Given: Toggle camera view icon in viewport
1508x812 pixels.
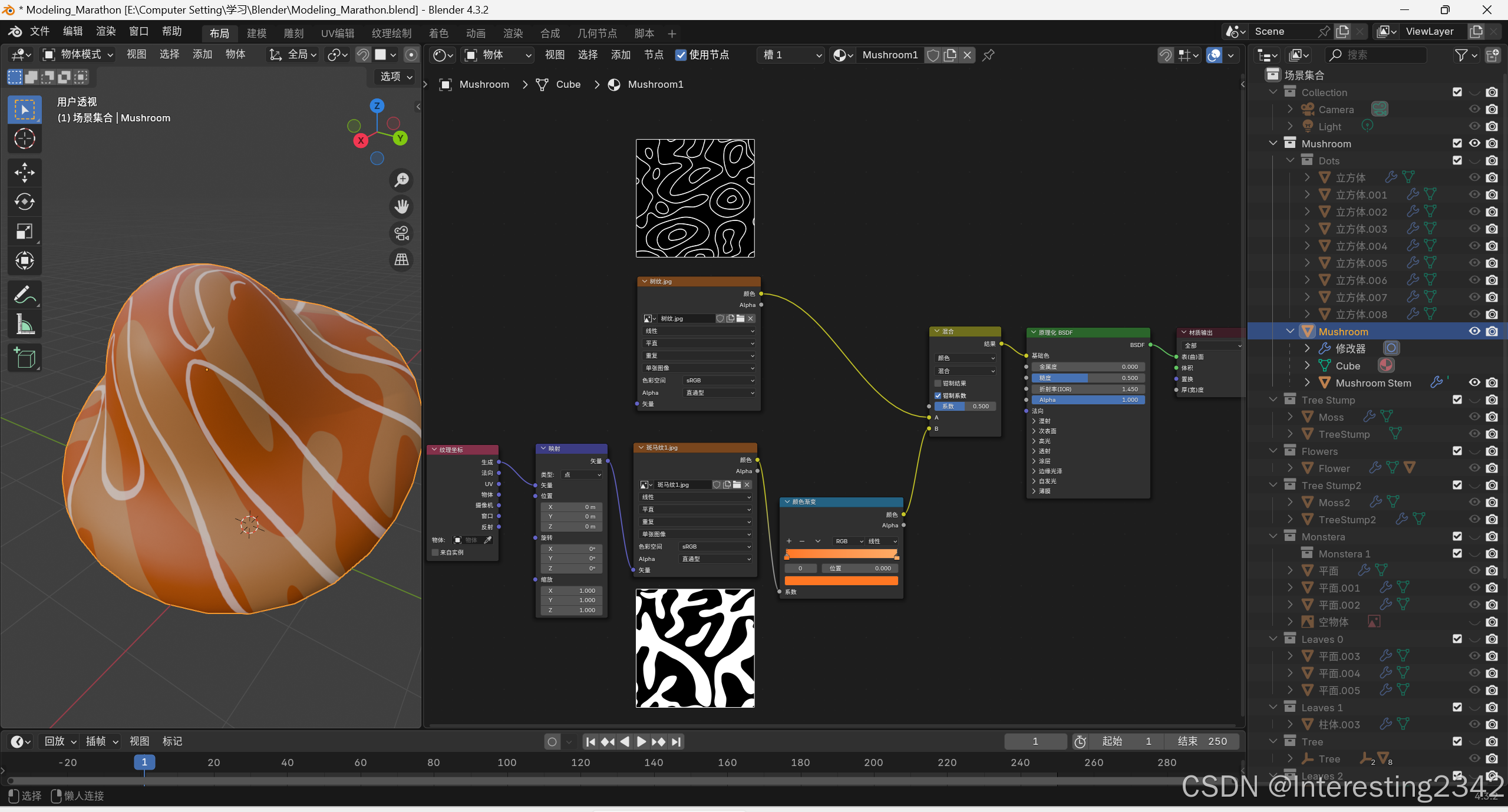Looking at the screenshot, I should (x=402, y=233).
